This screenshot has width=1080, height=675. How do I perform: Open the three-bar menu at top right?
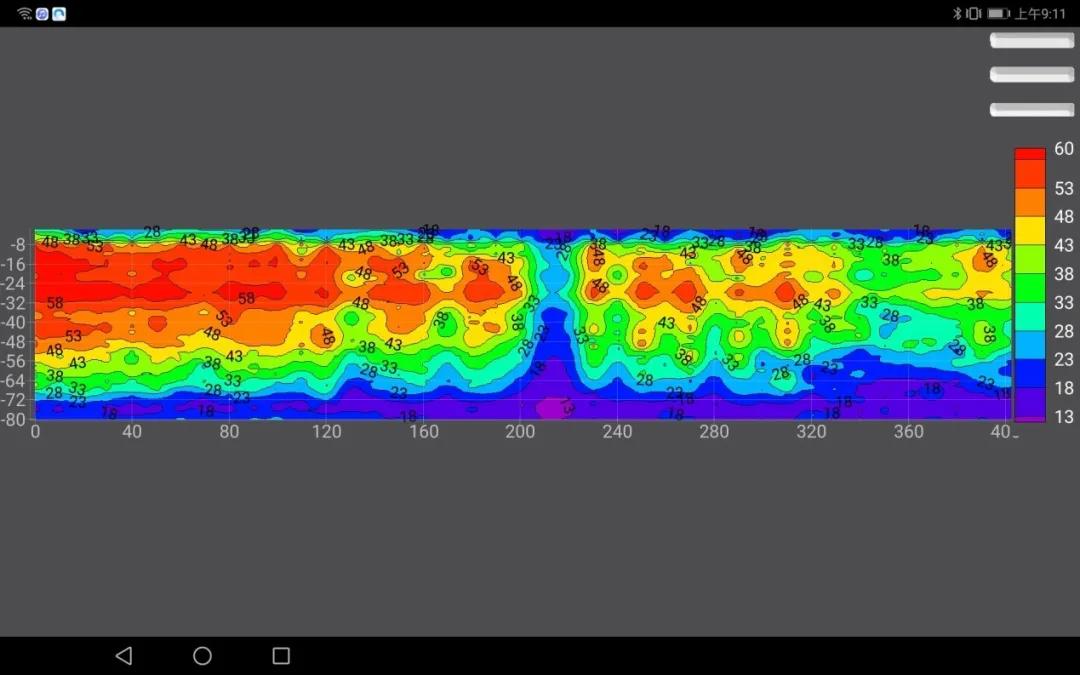coord(1031,75)
